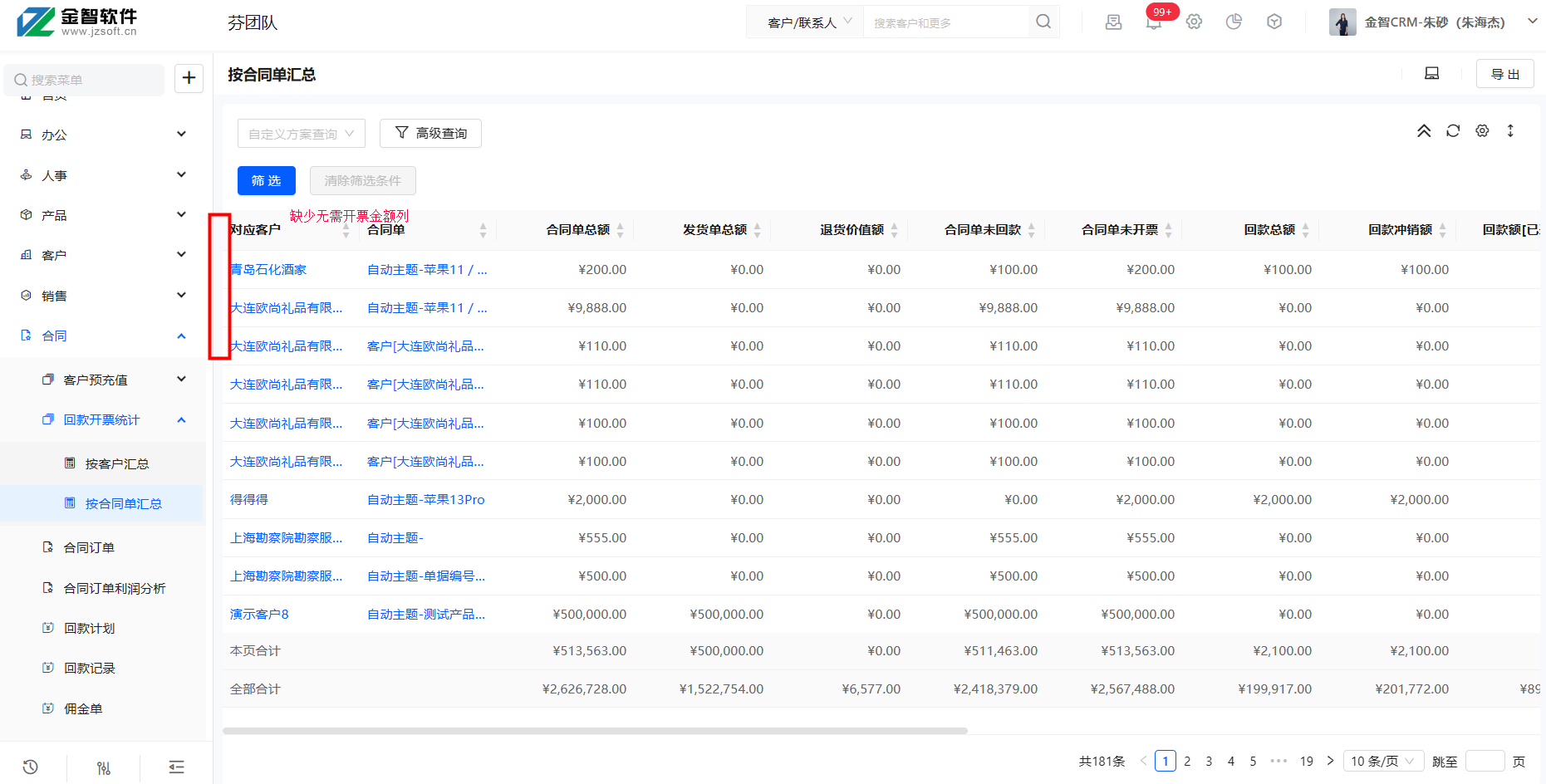Click the plus button beside menu search
The width and height of the screenshot is (1546, 784).
point(189,78)
